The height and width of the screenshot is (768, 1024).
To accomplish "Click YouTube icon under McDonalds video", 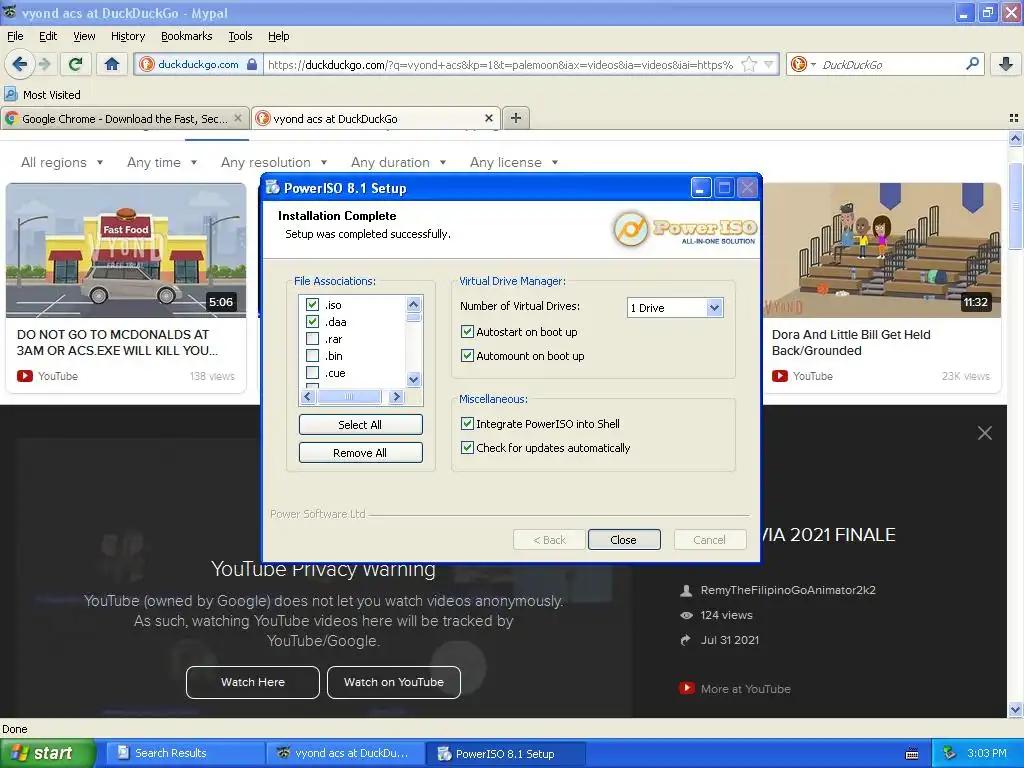I will coord(25,376).
